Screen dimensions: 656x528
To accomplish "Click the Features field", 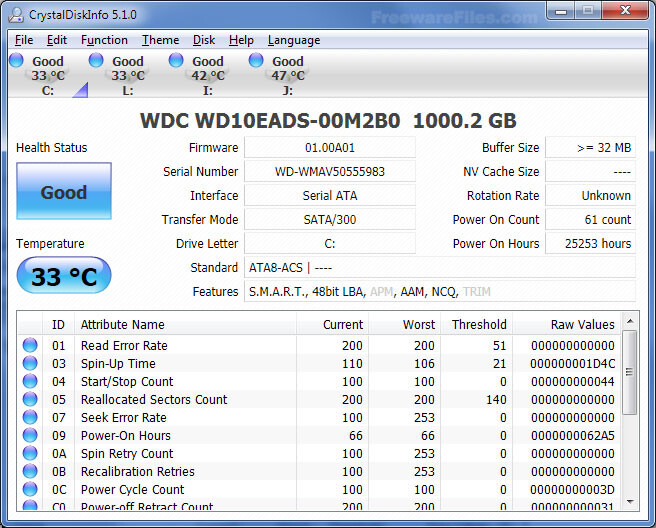I will 440,292.
